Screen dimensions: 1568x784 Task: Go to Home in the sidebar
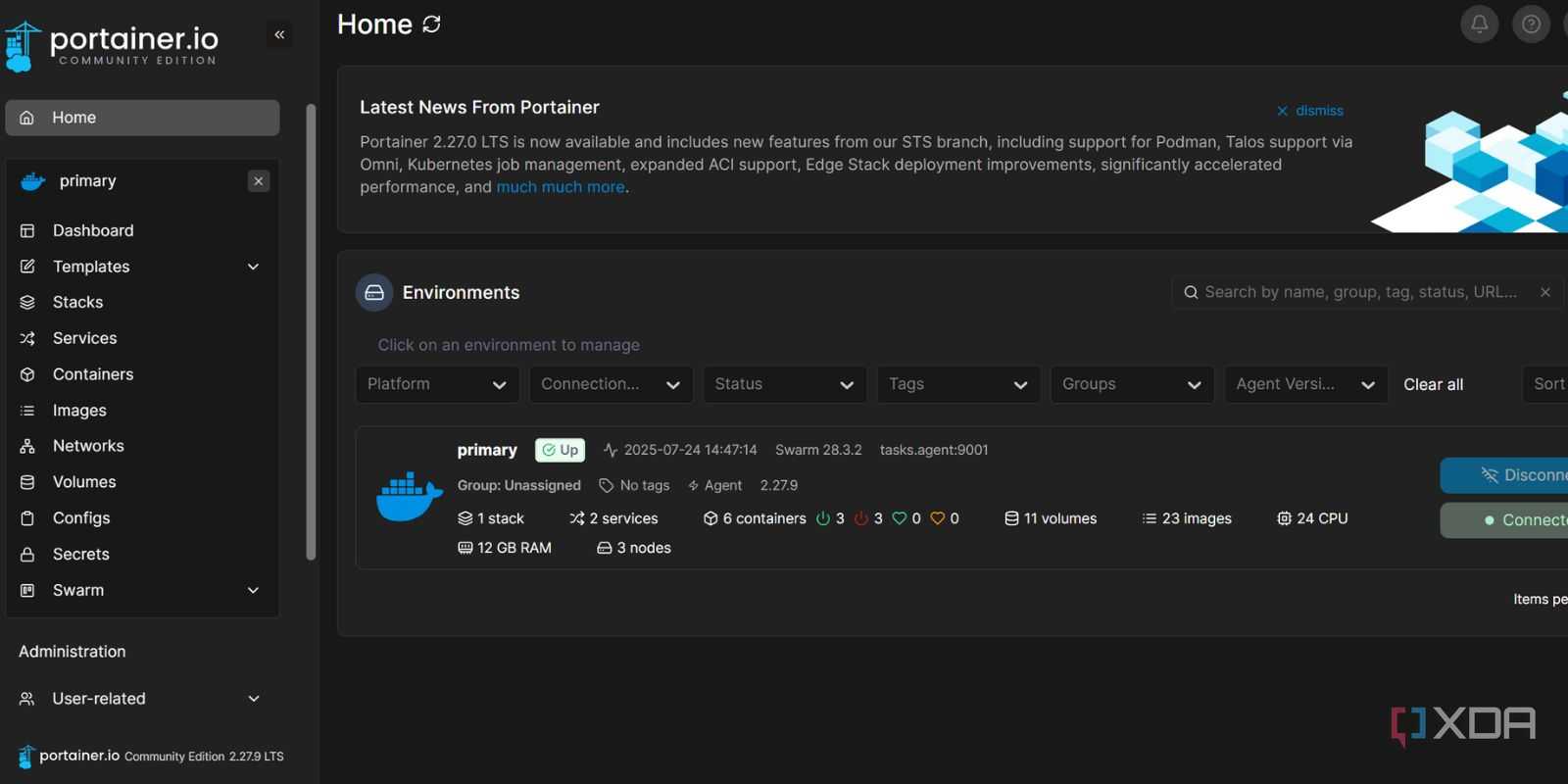click(x=142, y=118)
